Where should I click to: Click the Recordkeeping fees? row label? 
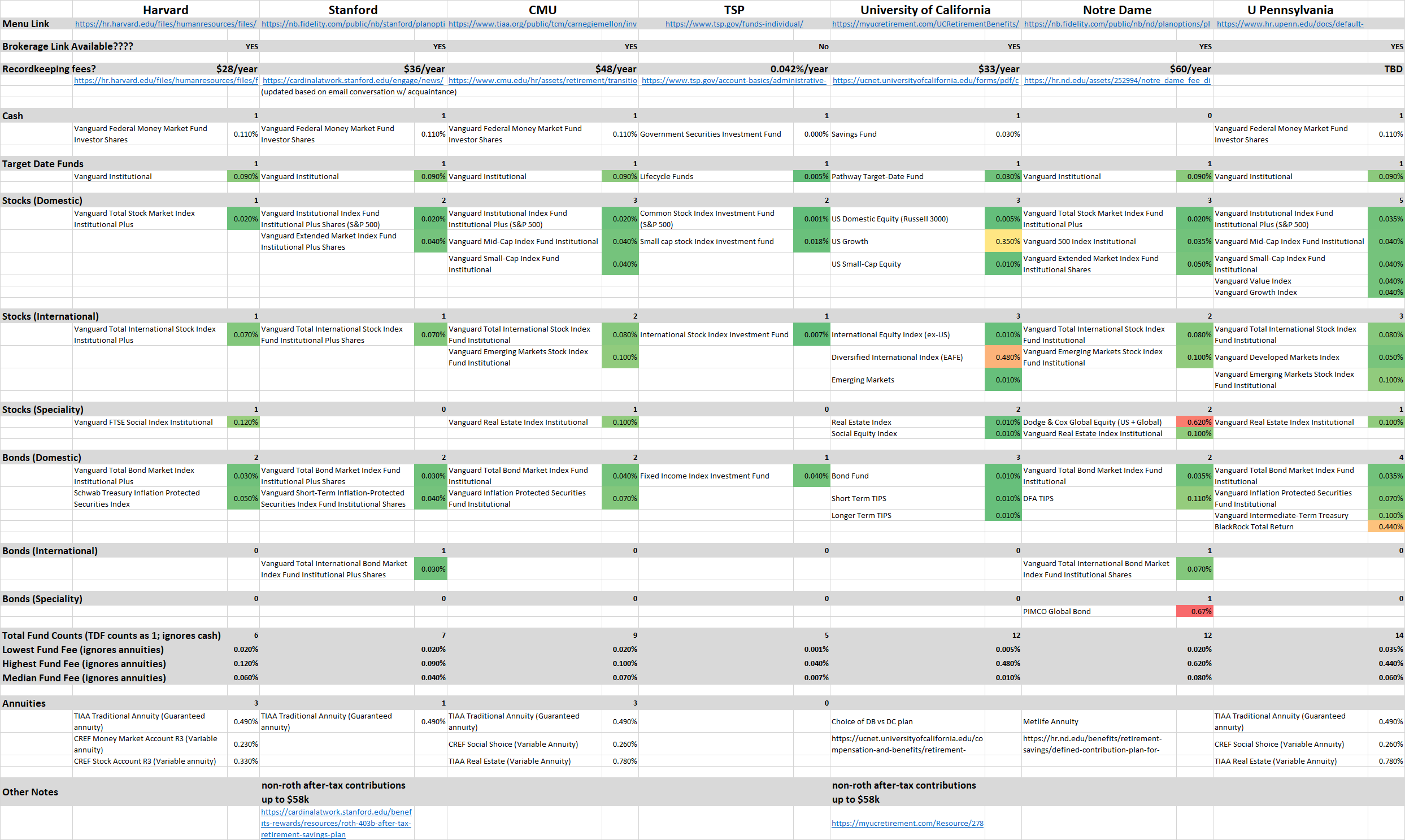click(49, 69)
